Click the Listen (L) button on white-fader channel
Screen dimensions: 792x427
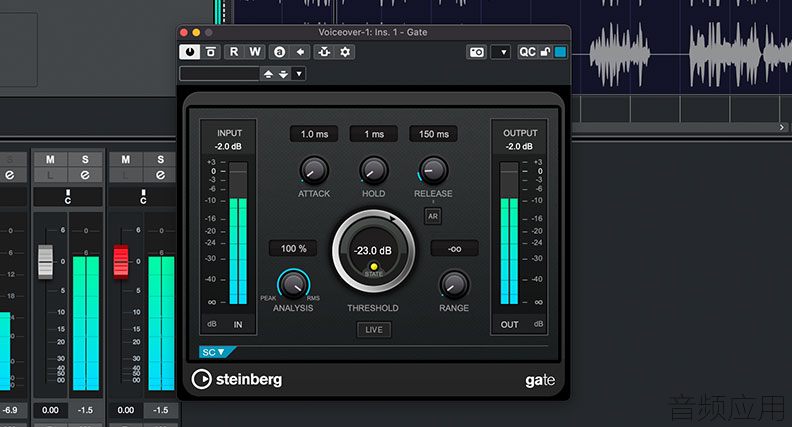pos(50,175)
